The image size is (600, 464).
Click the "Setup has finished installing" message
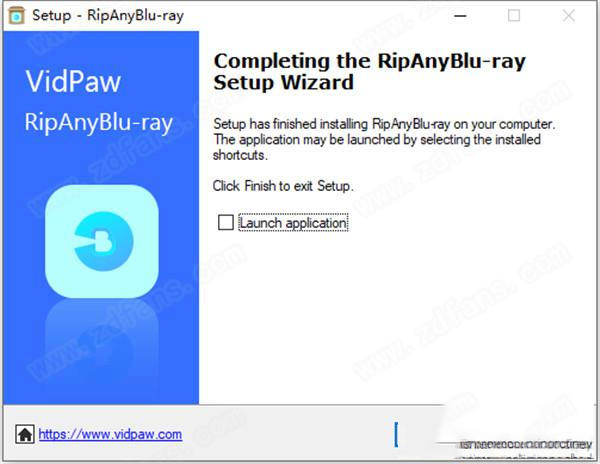pos(384,126)
